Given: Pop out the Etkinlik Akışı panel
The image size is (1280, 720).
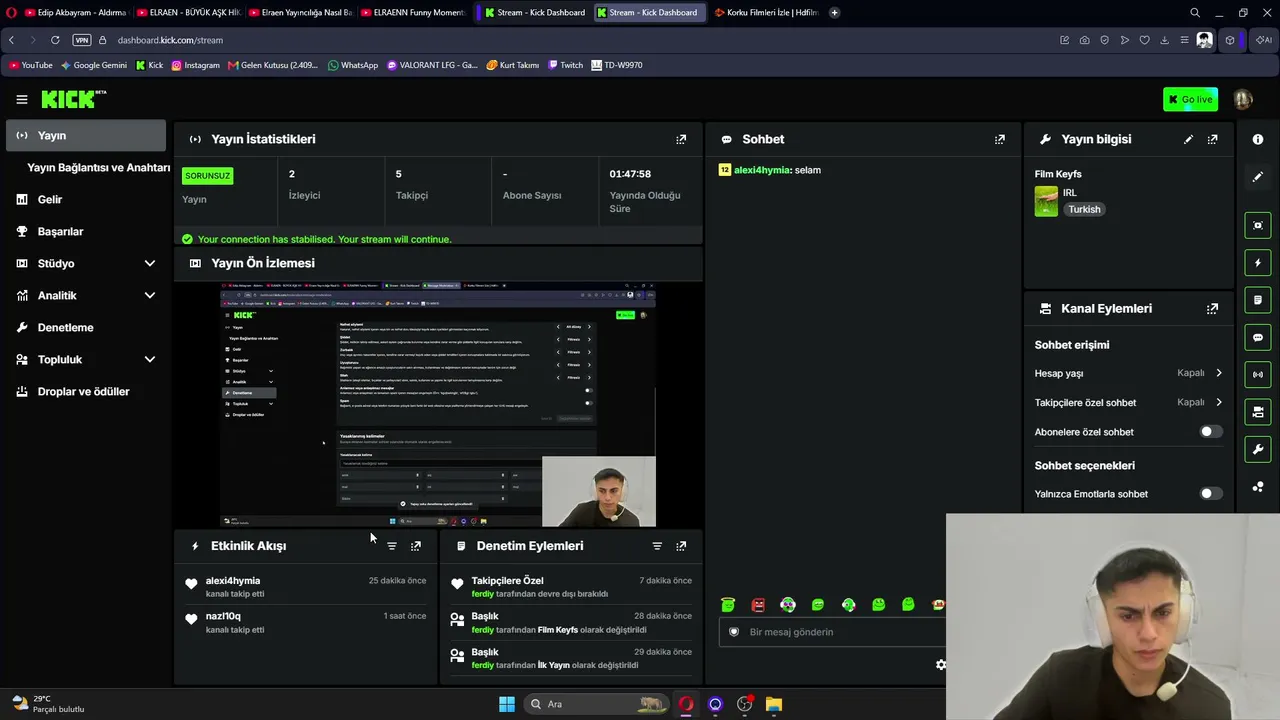Looking at the screenshot, I should pos(416,546).
